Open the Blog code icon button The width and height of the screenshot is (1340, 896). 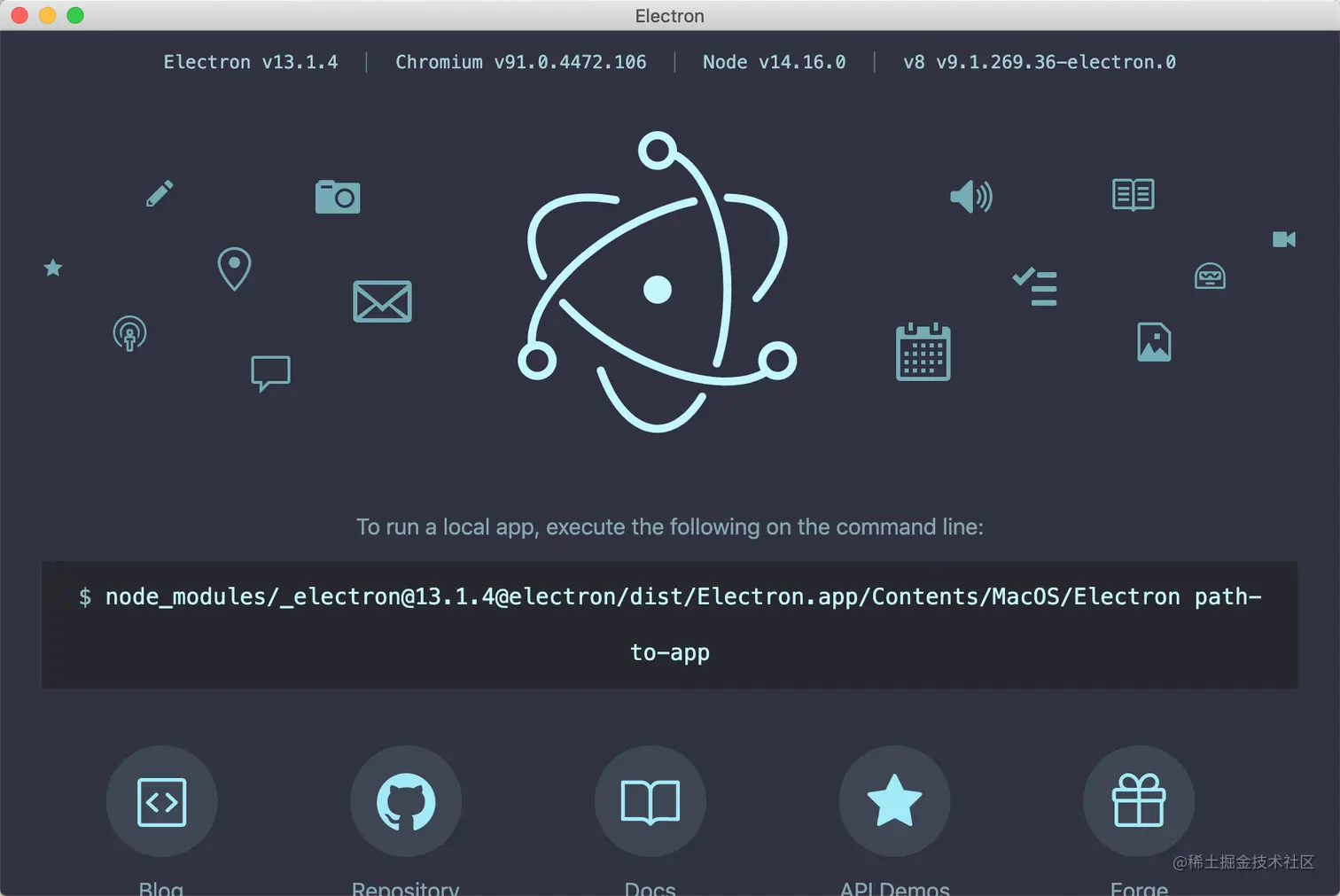pyautogui.click(x=162, y=801)
